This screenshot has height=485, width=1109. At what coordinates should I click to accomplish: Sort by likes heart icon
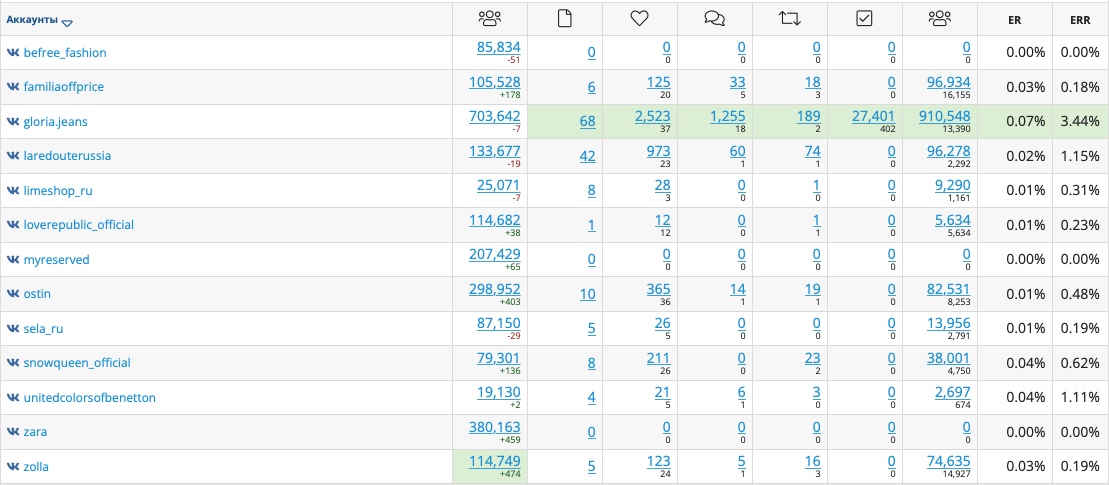[639, 19]
